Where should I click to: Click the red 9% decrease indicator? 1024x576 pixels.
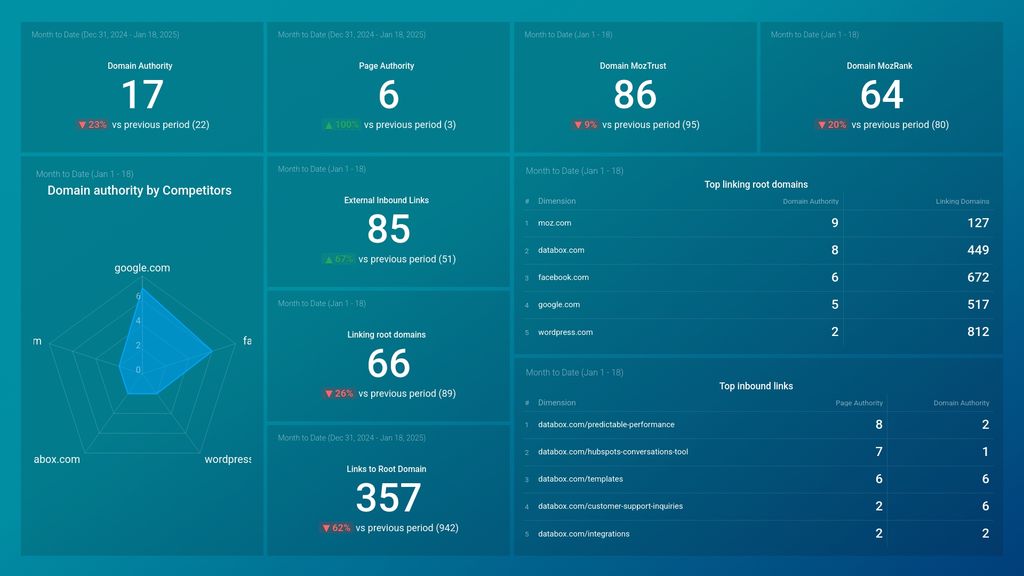click(585, 125)
